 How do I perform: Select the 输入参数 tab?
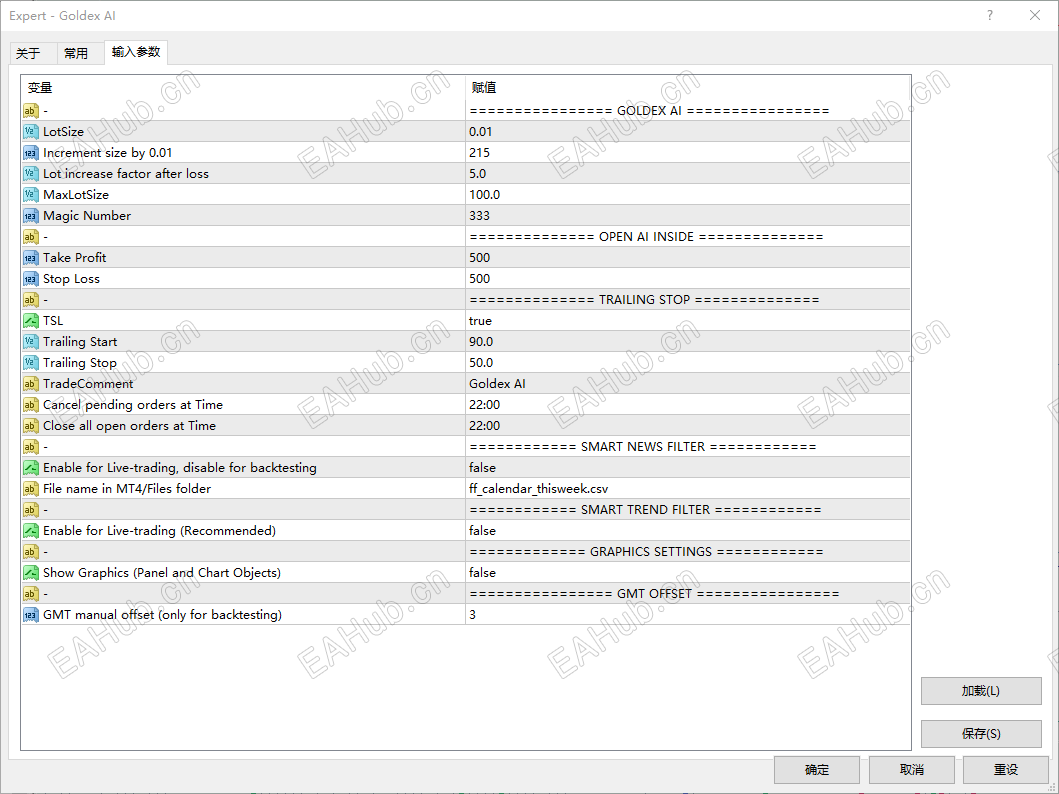136,52
